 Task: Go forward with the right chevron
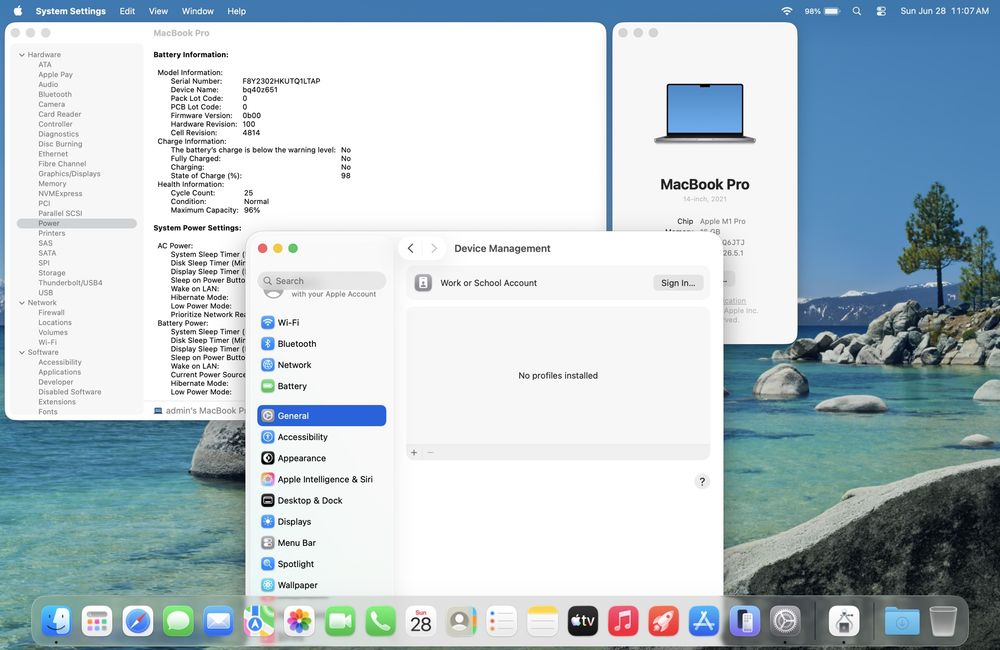coord(434,248)
